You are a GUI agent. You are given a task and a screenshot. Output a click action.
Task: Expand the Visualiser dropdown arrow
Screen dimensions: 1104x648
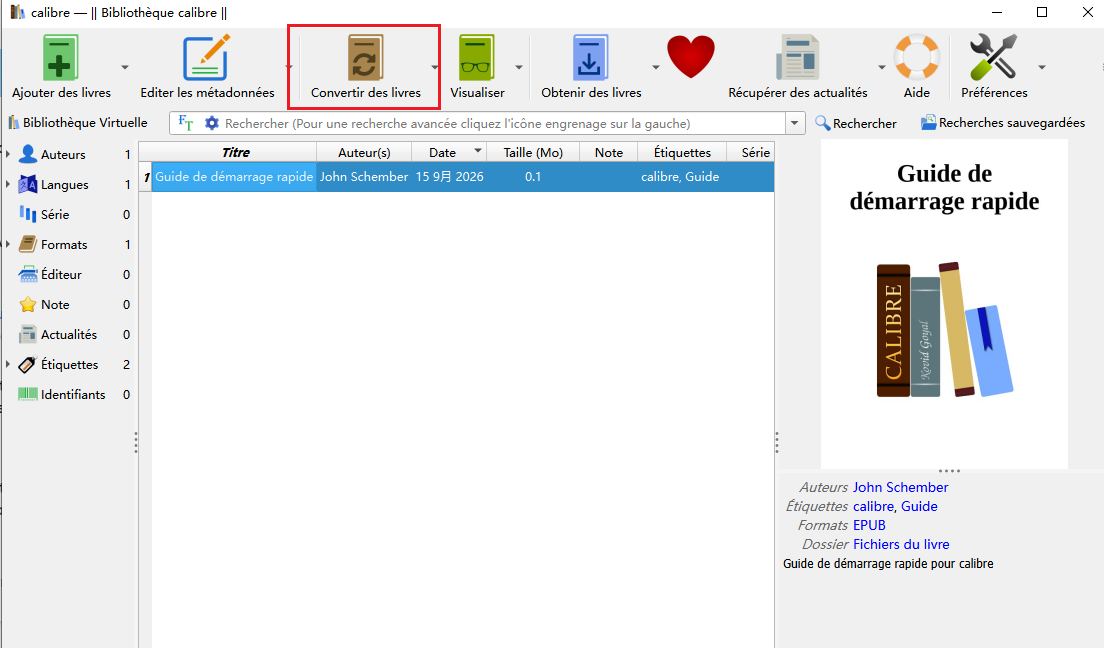pos(519,68)
